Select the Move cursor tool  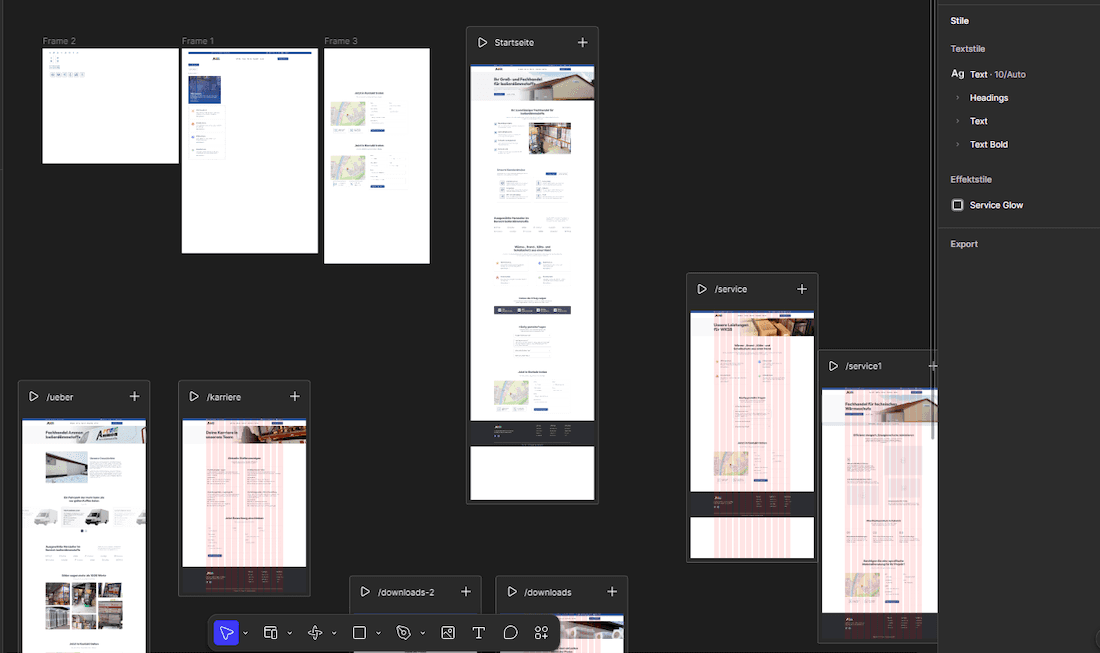tap(226, 632)
